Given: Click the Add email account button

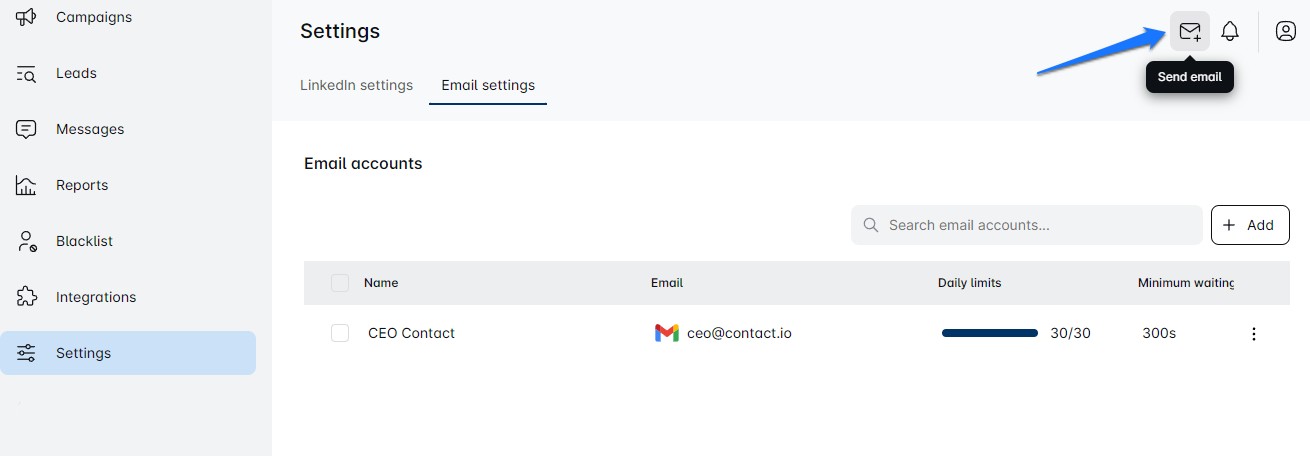Looking at the screenshot, I should coord(1250,225).
